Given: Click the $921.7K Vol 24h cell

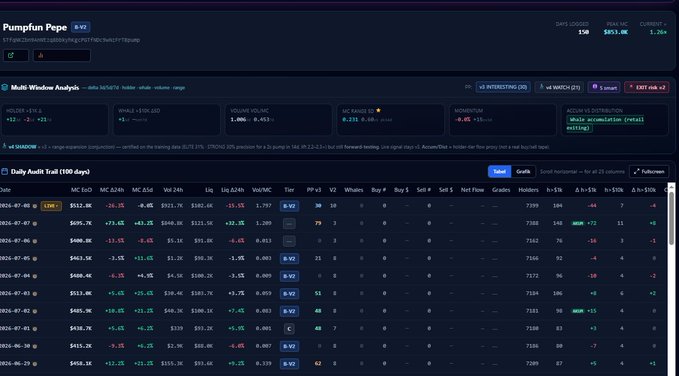Looking at the screenshot, I should pos(172,206).
